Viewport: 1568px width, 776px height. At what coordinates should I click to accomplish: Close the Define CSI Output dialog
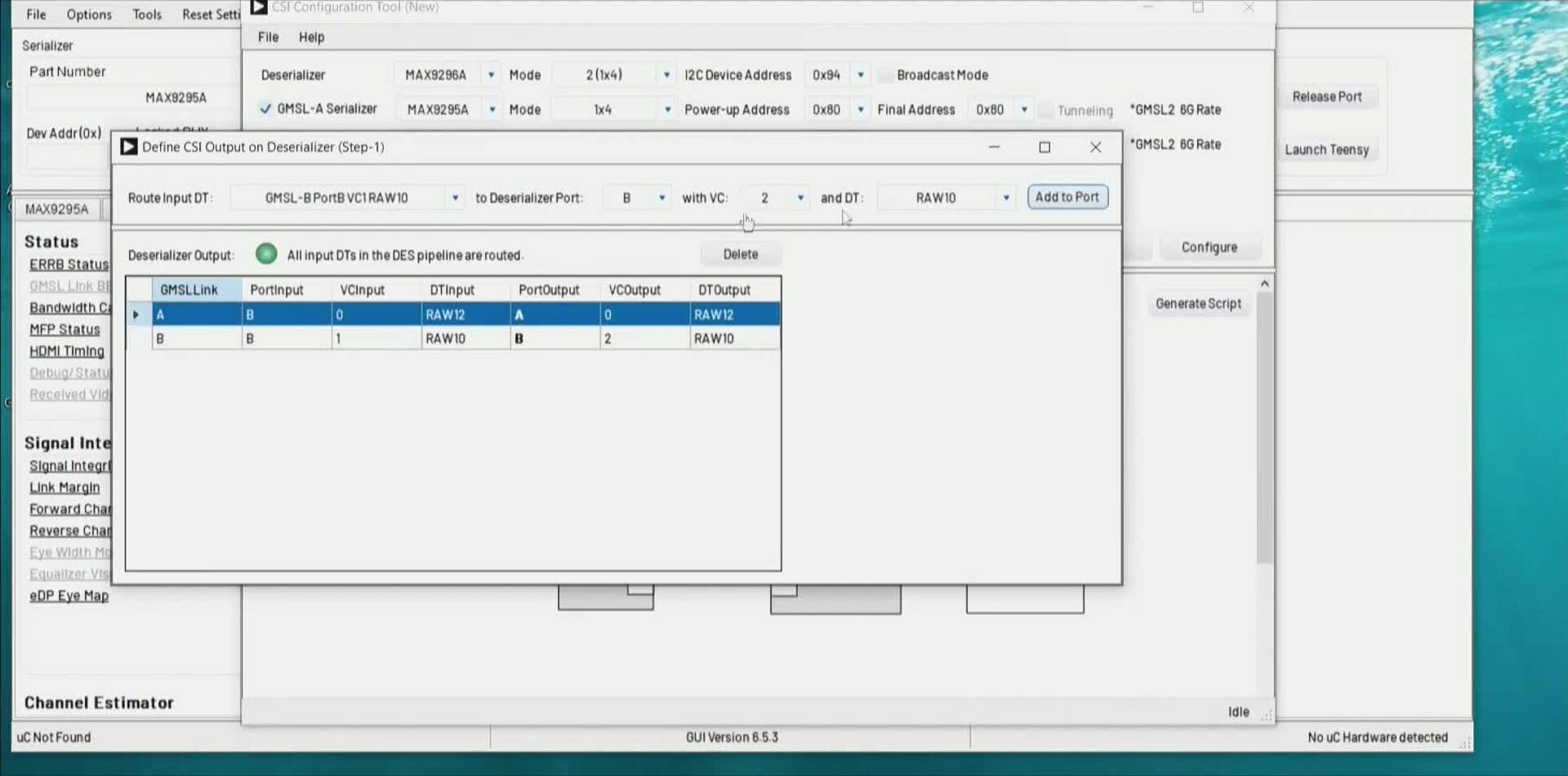coord(1095,147)
